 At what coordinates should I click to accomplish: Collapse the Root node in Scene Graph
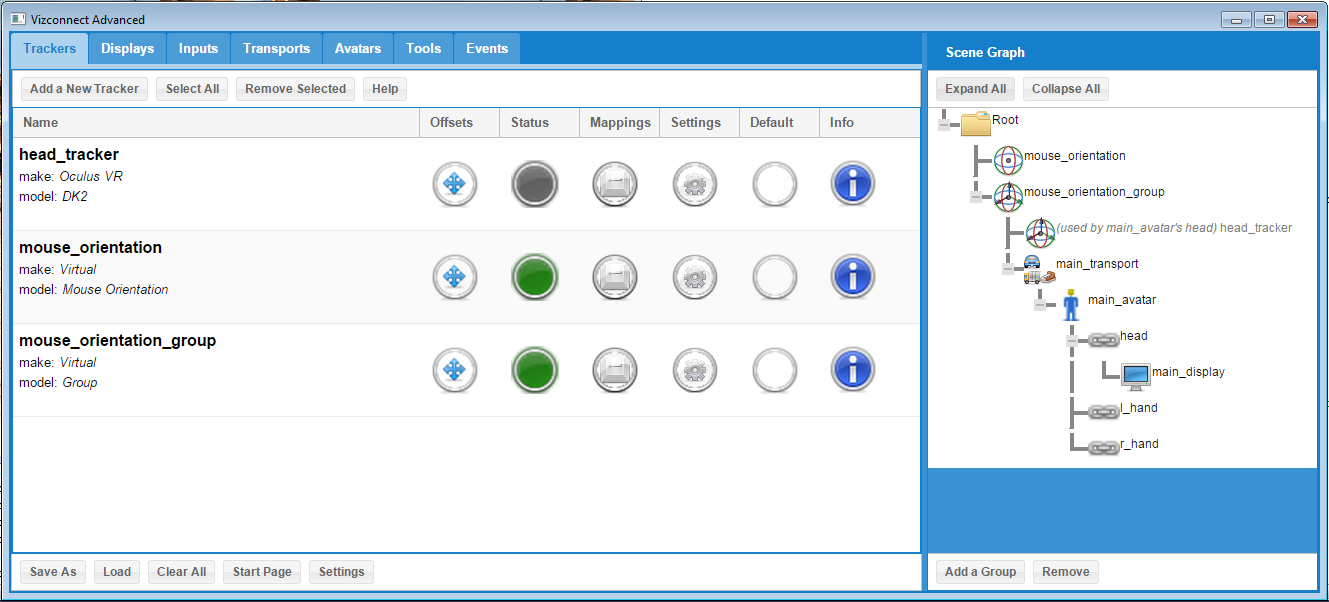tap(943, 125)
